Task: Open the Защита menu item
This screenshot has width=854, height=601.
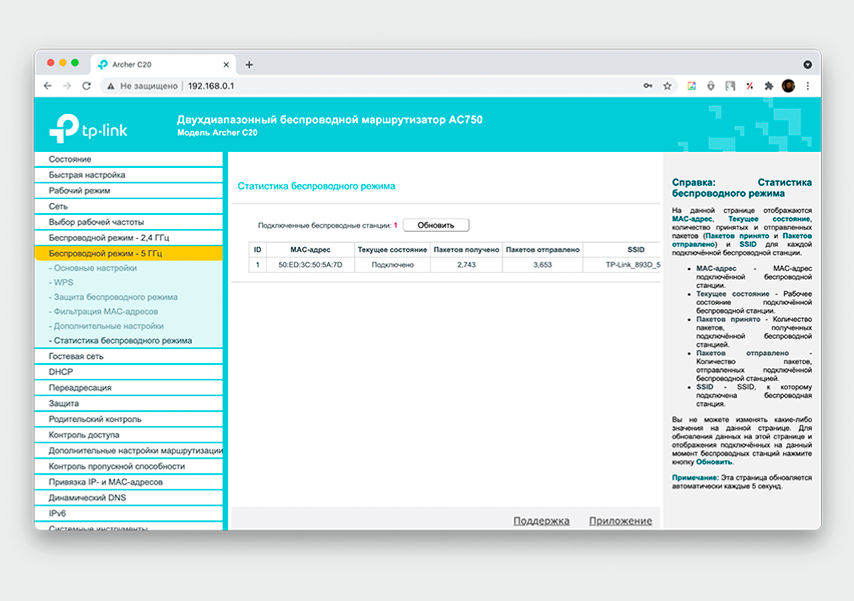Action: (129, 404)
